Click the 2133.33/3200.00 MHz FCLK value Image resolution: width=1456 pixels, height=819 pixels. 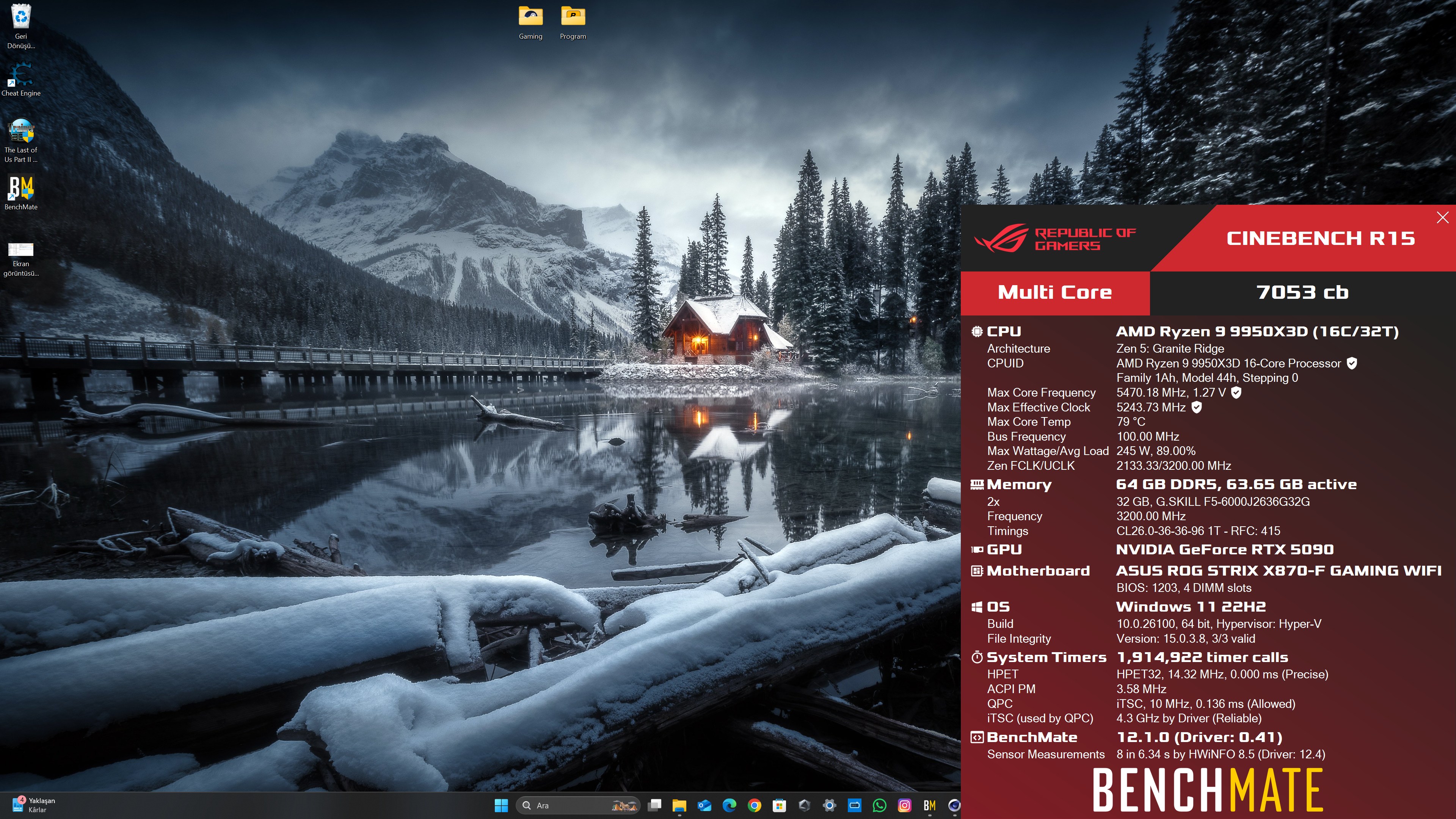[1174, 466]
